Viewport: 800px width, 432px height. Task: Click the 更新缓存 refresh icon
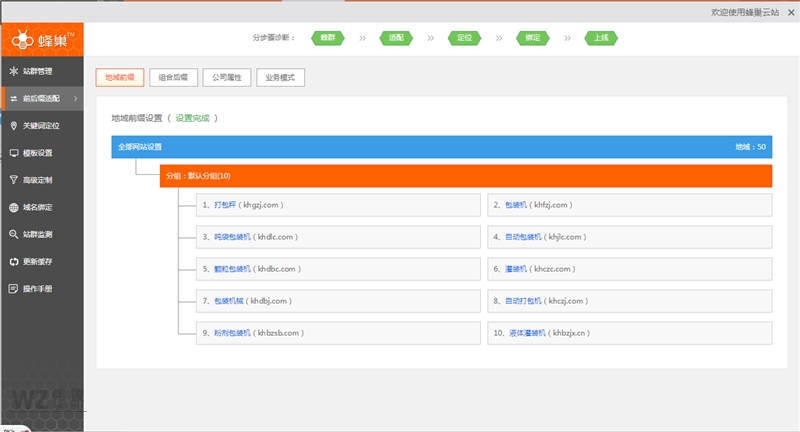click(14, 261)
